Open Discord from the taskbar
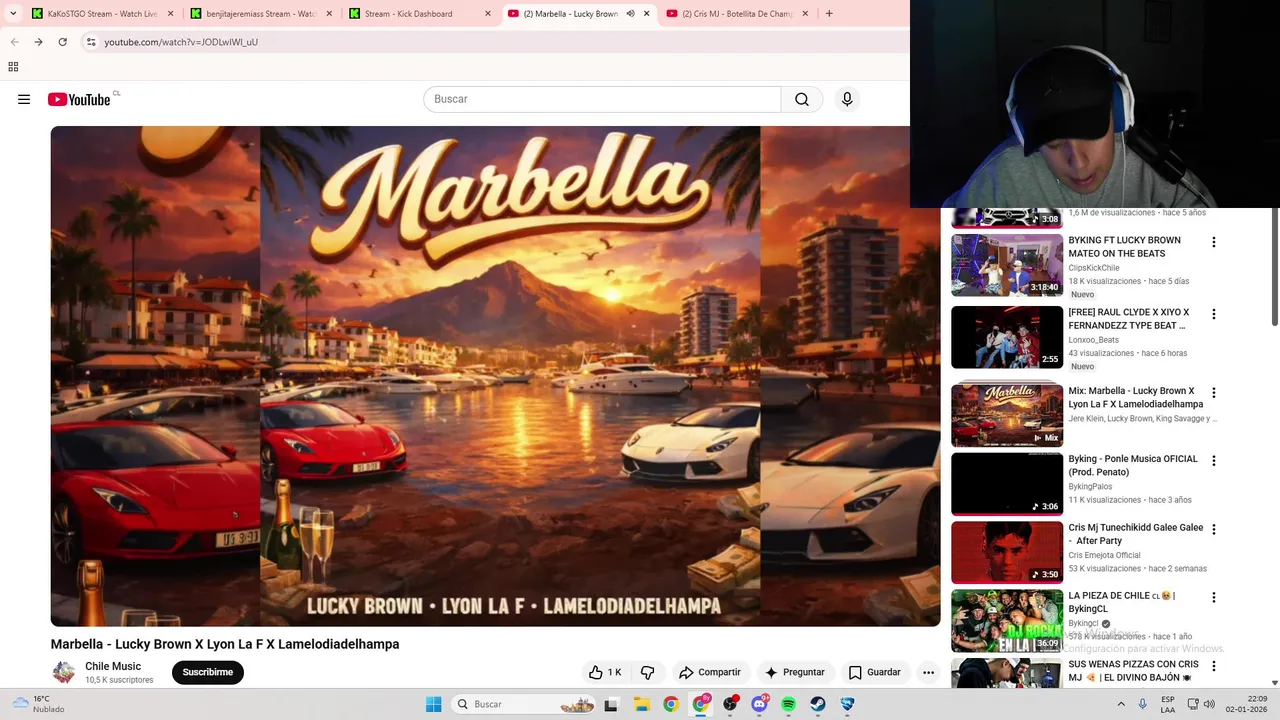The image size is (1280, 720). coord(759,704)
